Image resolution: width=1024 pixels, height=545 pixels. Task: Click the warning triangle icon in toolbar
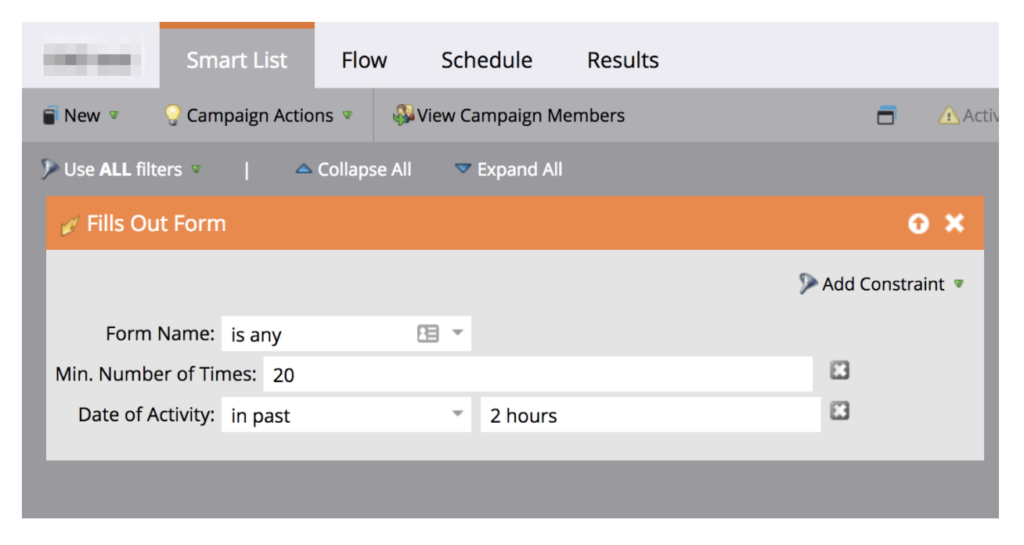tap(948, 116)
